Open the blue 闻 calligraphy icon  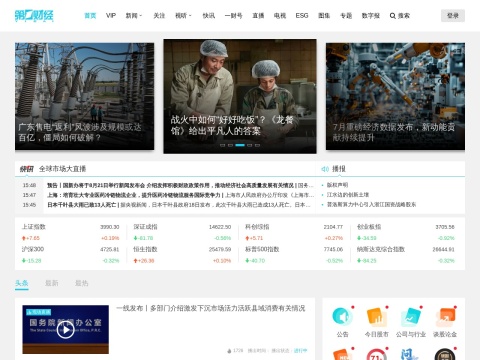(x=411, y=355)
